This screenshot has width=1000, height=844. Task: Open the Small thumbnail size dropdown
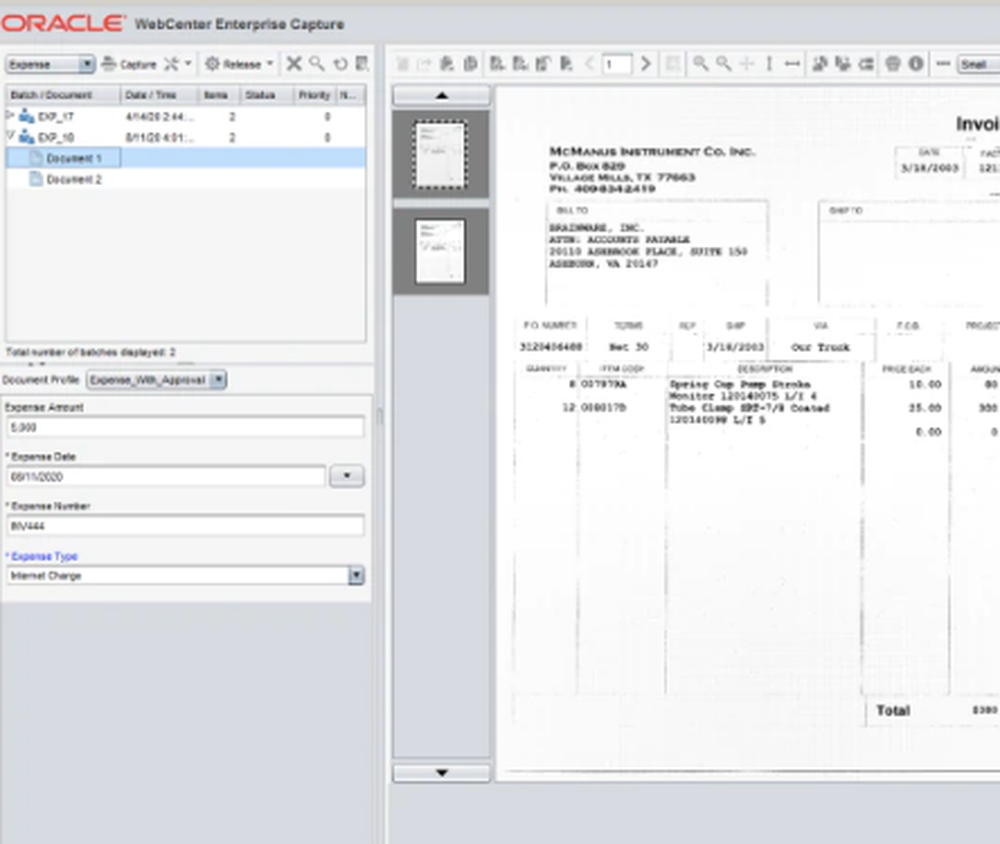click(979, 64)
